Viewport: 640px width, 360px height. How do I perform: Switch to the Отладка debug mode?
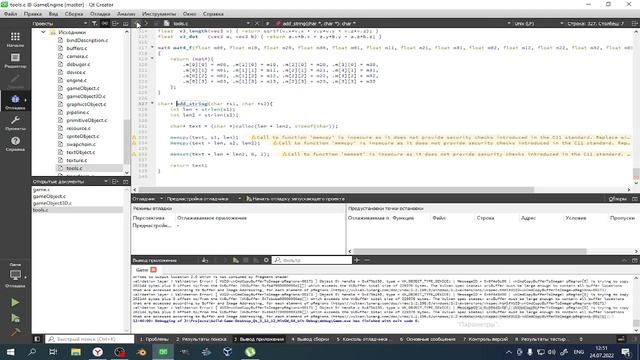[15, 102]
